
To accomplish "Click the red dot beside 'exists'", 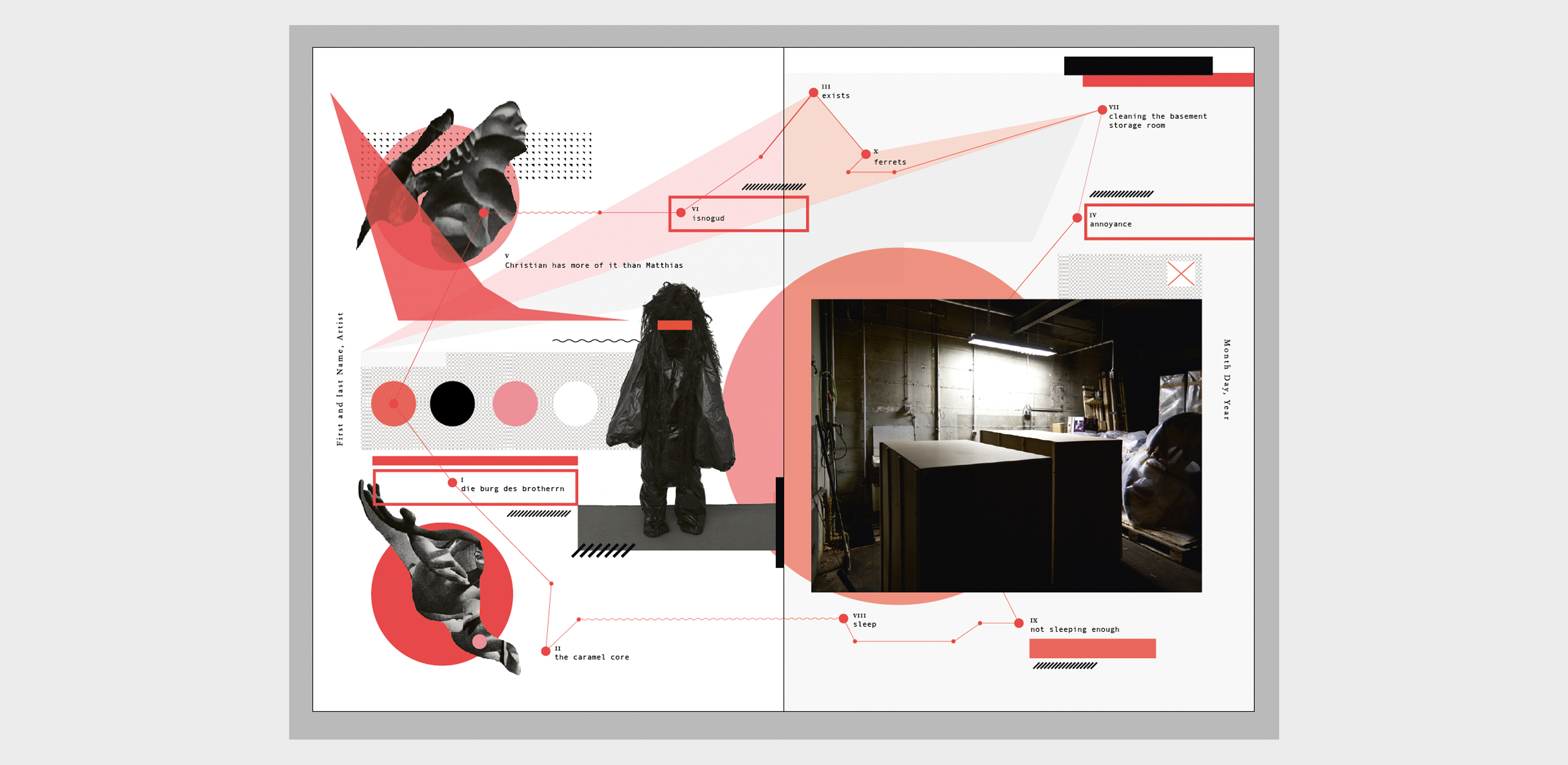I will click(813, 93).
